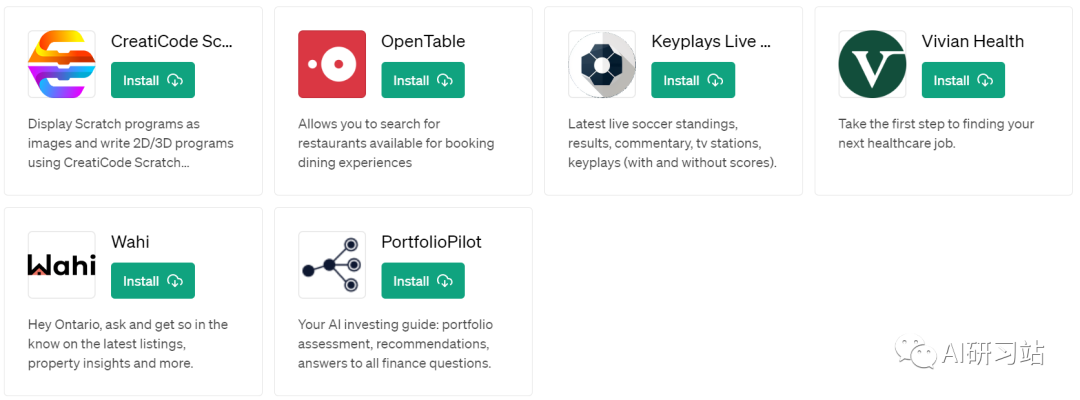Install the Keyplays Live plugin
The width and height of the screenshot is (1080, 400).
693,81
